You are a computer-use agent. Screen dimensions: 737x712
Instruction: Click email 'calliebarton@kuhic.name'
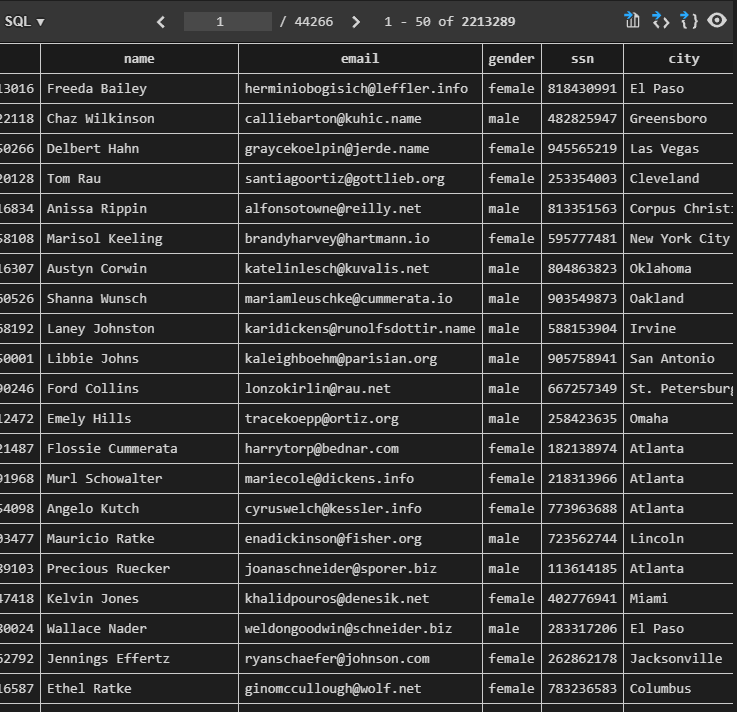tap(333, 118)
